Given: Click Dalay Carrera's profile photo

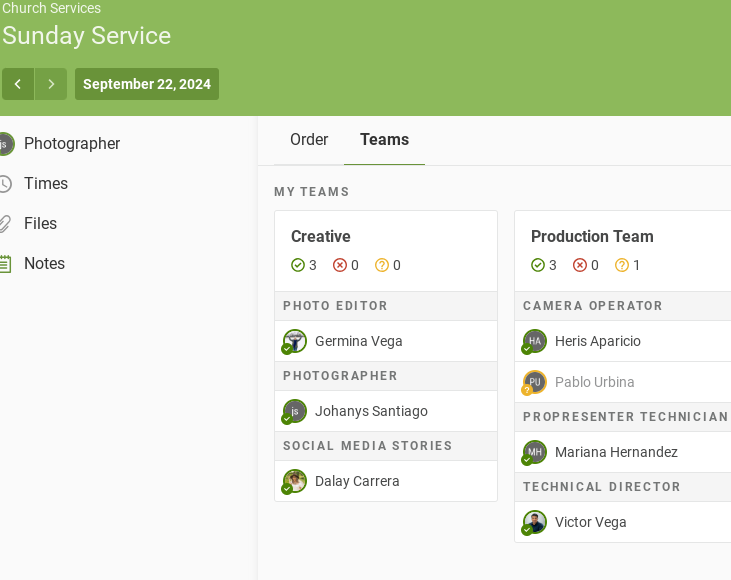Looking at the screenshot, I should (295, 481).
